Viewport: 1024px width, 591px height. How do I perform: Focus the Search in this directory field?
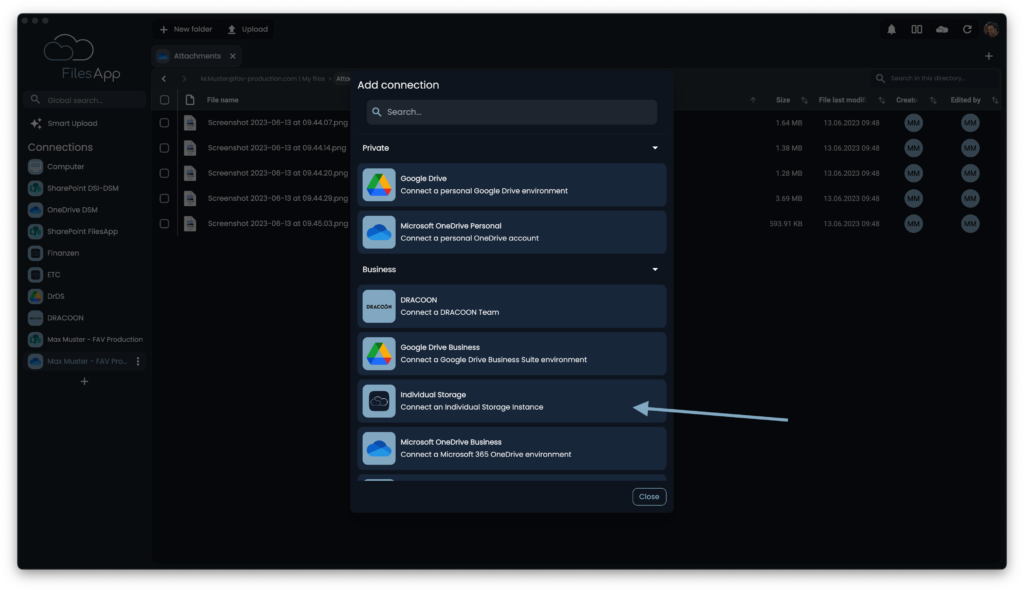coord(935,78)
